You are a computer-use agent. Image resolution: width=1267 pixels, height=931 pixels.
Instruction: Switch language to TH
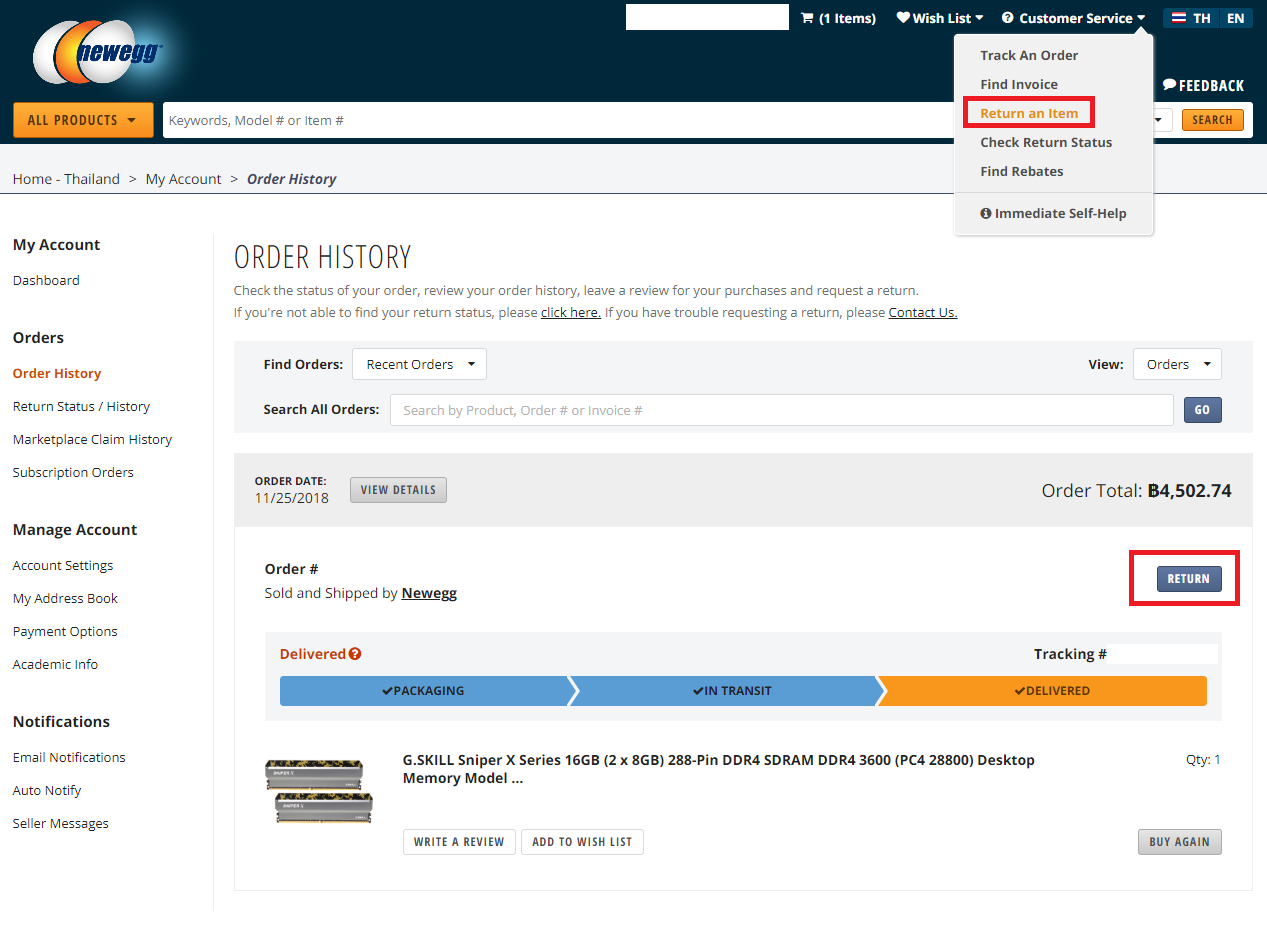tap(1191, 18)
